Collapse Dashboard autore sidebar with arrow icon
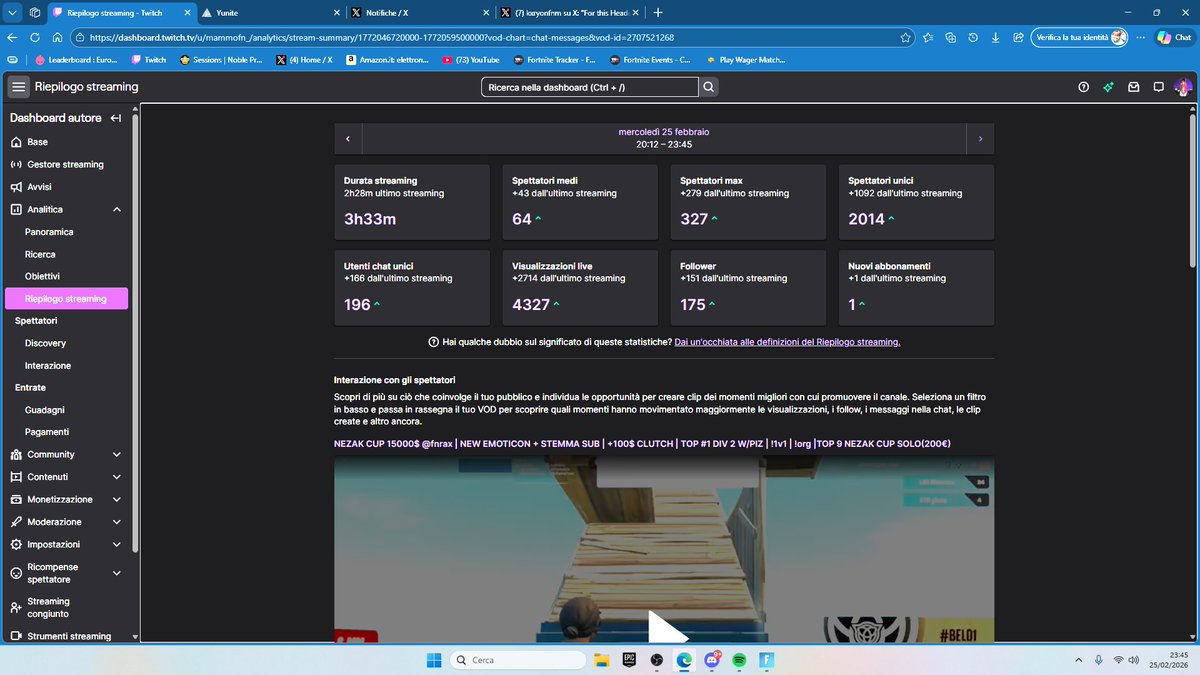Image resolution: width=1200 pixels, height=675 pixels. [x=116, y=118]
